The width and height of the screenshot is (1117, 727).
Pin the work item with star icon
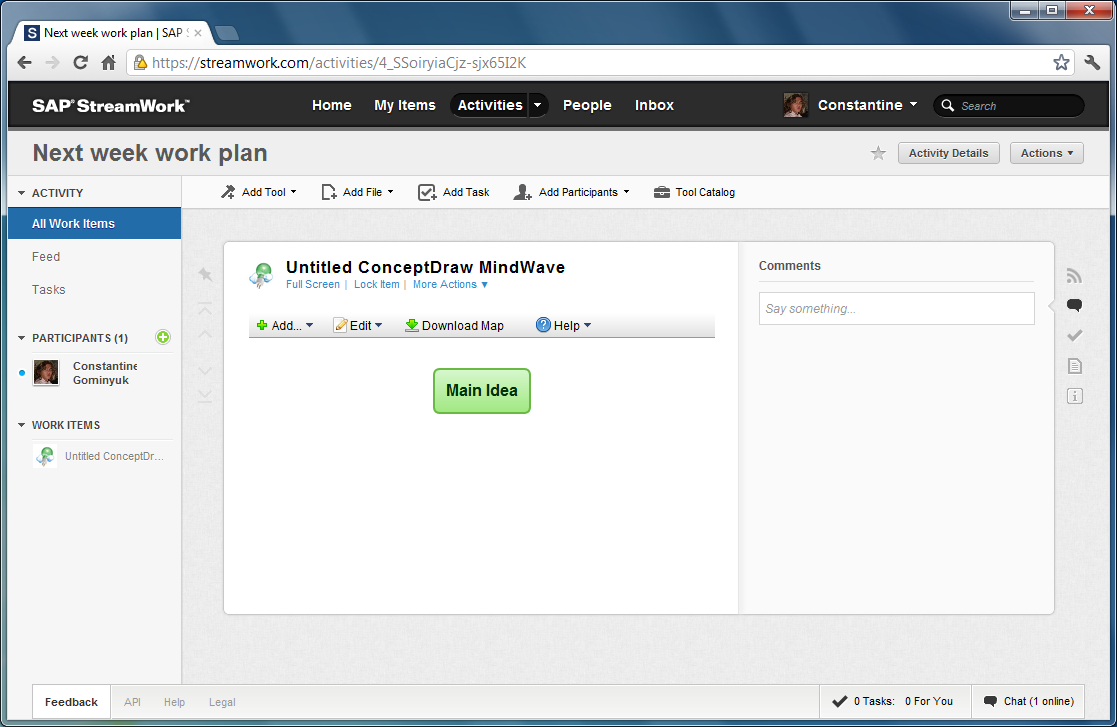coord(205,274)
